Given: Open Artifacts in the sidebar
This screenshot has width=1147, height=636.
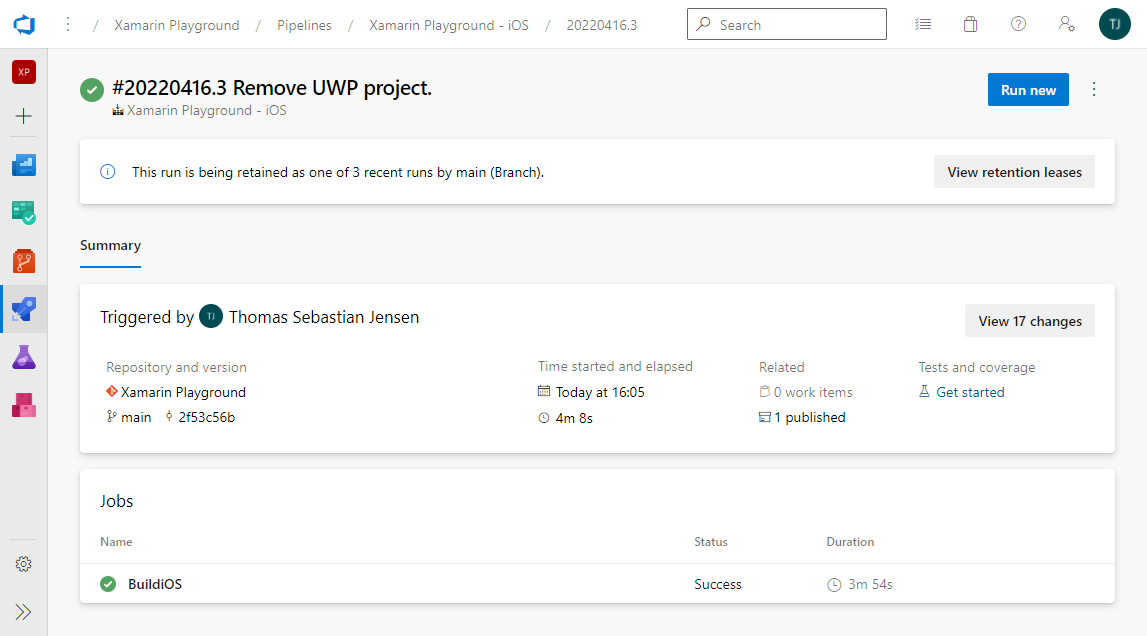Looking at the screenshot, I should pyautogui.click(x=24, y=405).
